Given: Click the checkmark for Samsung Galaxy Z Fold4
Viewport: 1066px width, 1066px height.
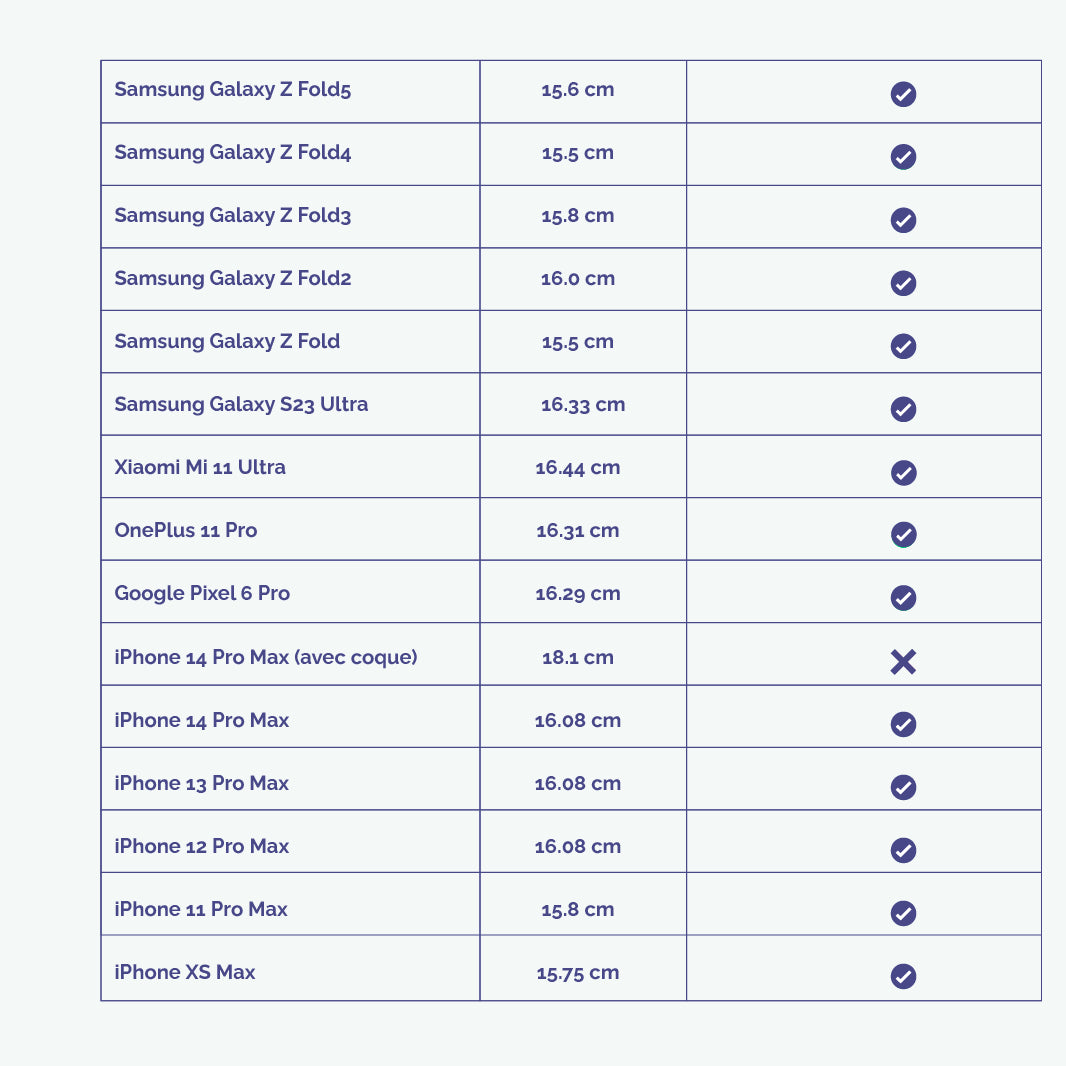Looking at the screenshot, I should (x=903, y=157).
